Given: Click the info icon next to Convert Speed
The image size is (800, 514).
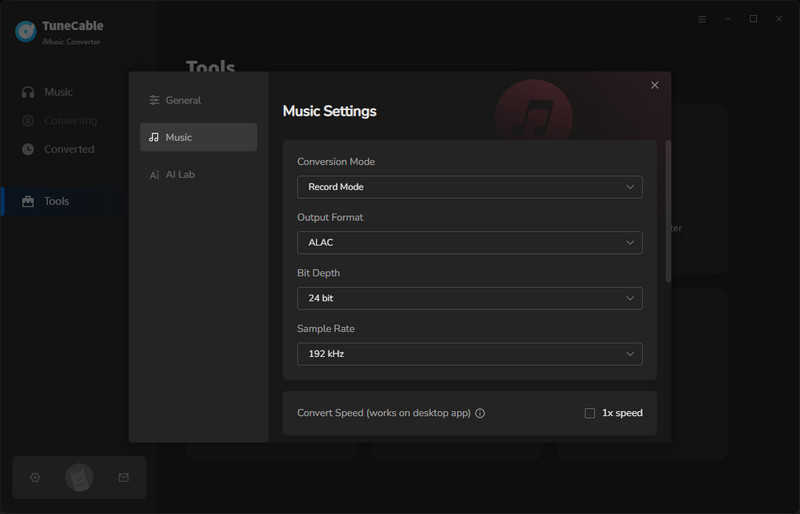Looking at the screenshot, I should tap(480, 413).
